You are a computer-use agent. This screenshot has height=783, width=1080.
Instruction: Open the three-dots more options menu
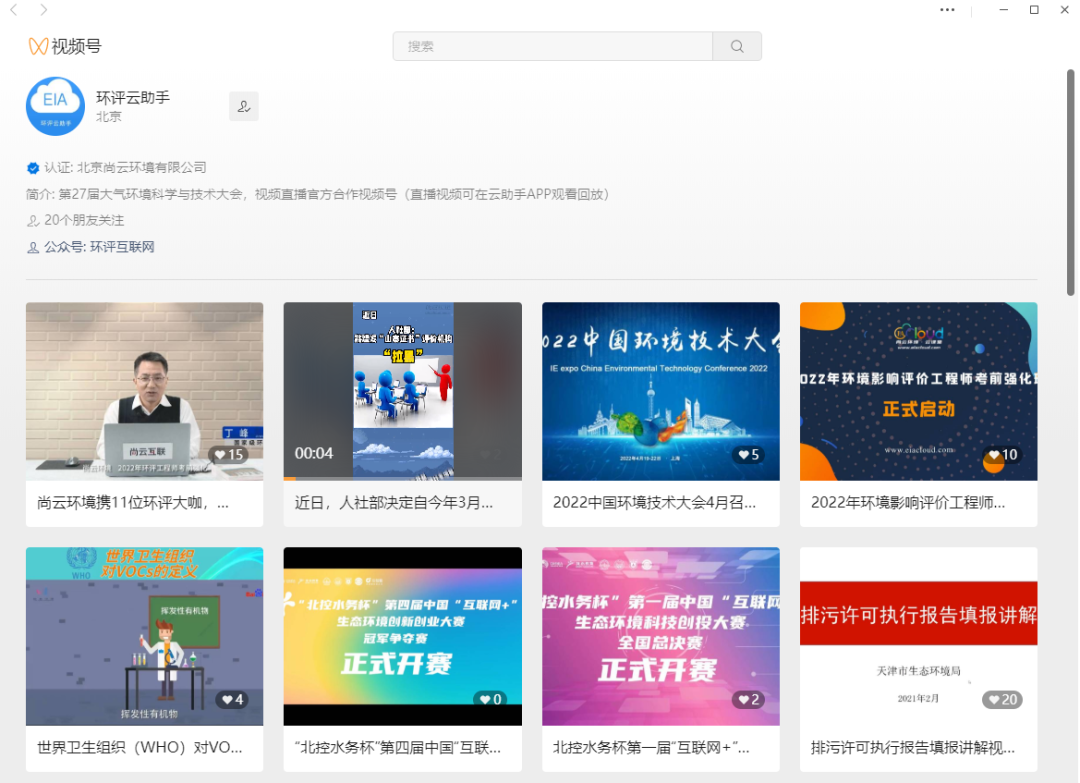point(947,10)
